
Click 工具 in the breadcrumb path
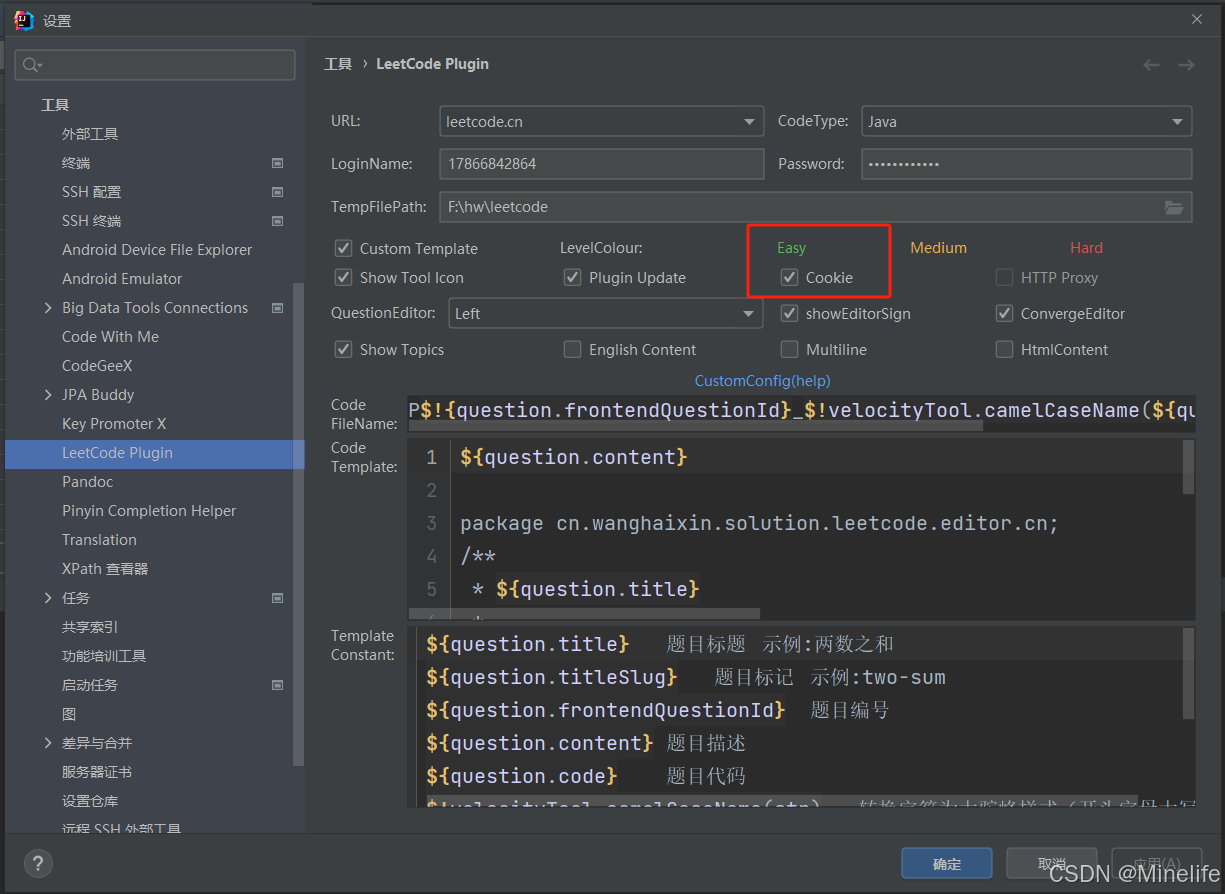click(x=338, y=63)
